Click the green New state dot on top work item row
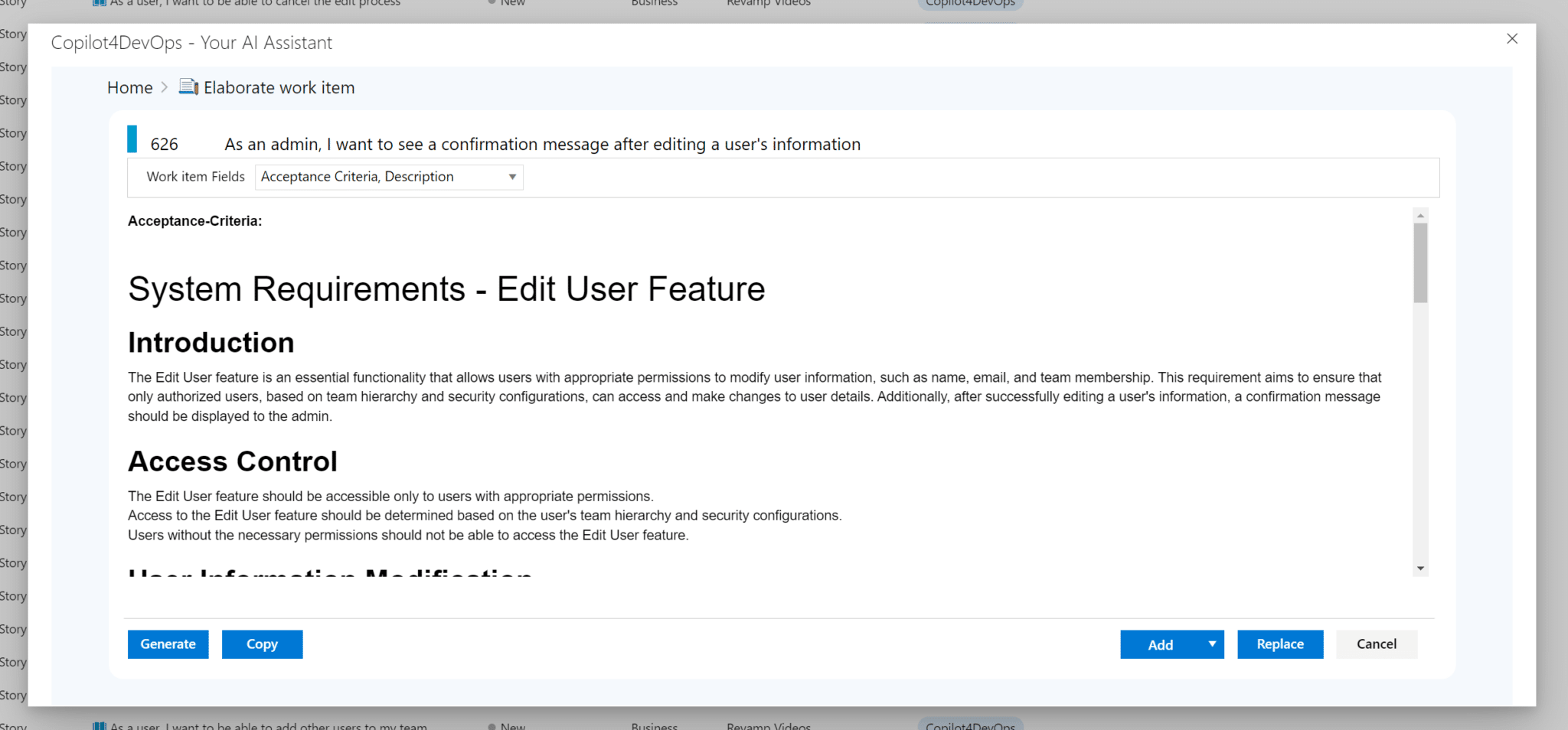 (x=491, y=2)
